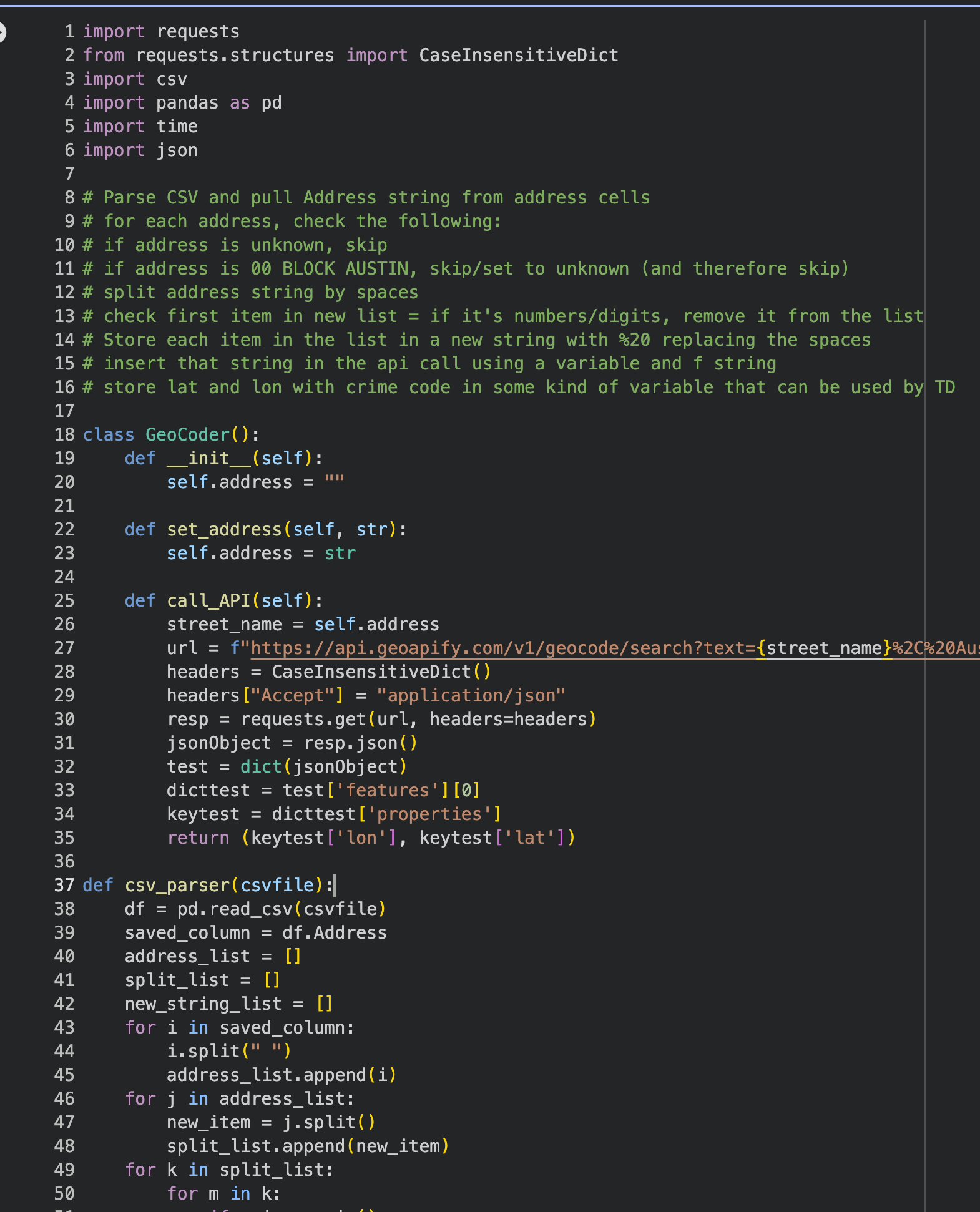The image size is (980, 1212).
Task: Place cursor on 'class GeoCoder():' definition
Action: click(x=172, y=435)
